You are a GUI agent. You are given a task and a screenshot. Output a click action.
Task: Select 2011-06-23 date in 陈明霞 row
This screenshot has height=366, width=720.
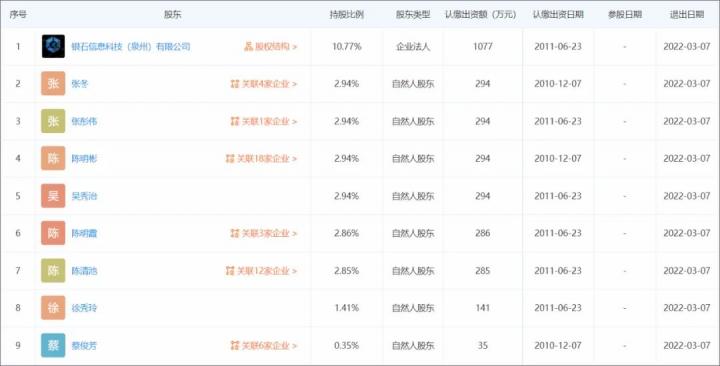pyautogui.click(x=558, y=233)
